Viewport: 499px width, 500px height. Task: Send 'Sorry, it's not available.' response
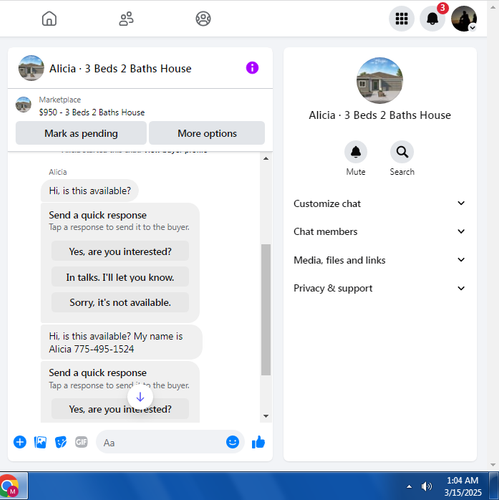click(x=120, y=302)
